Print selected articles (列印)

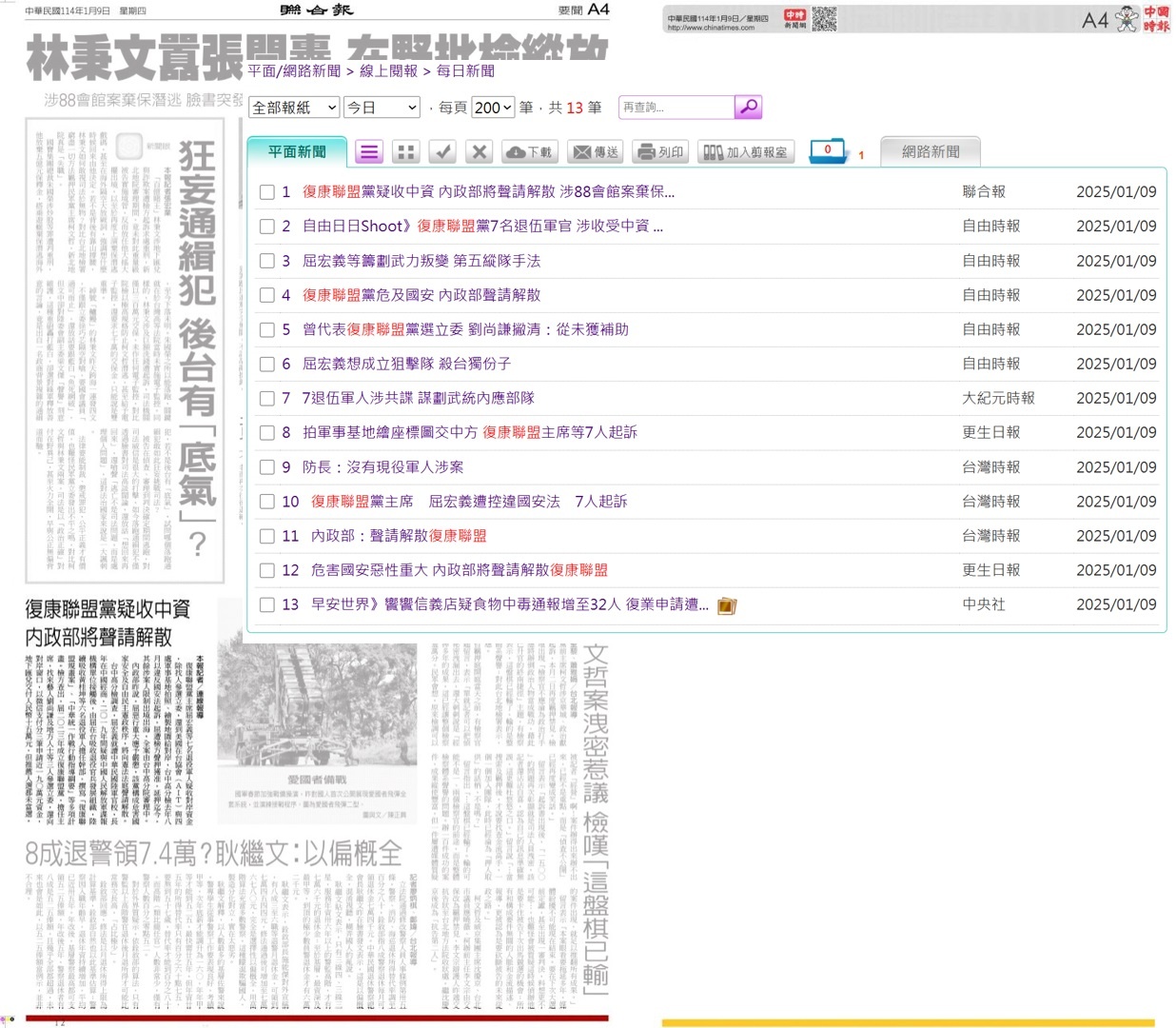(x=661, y=151)
